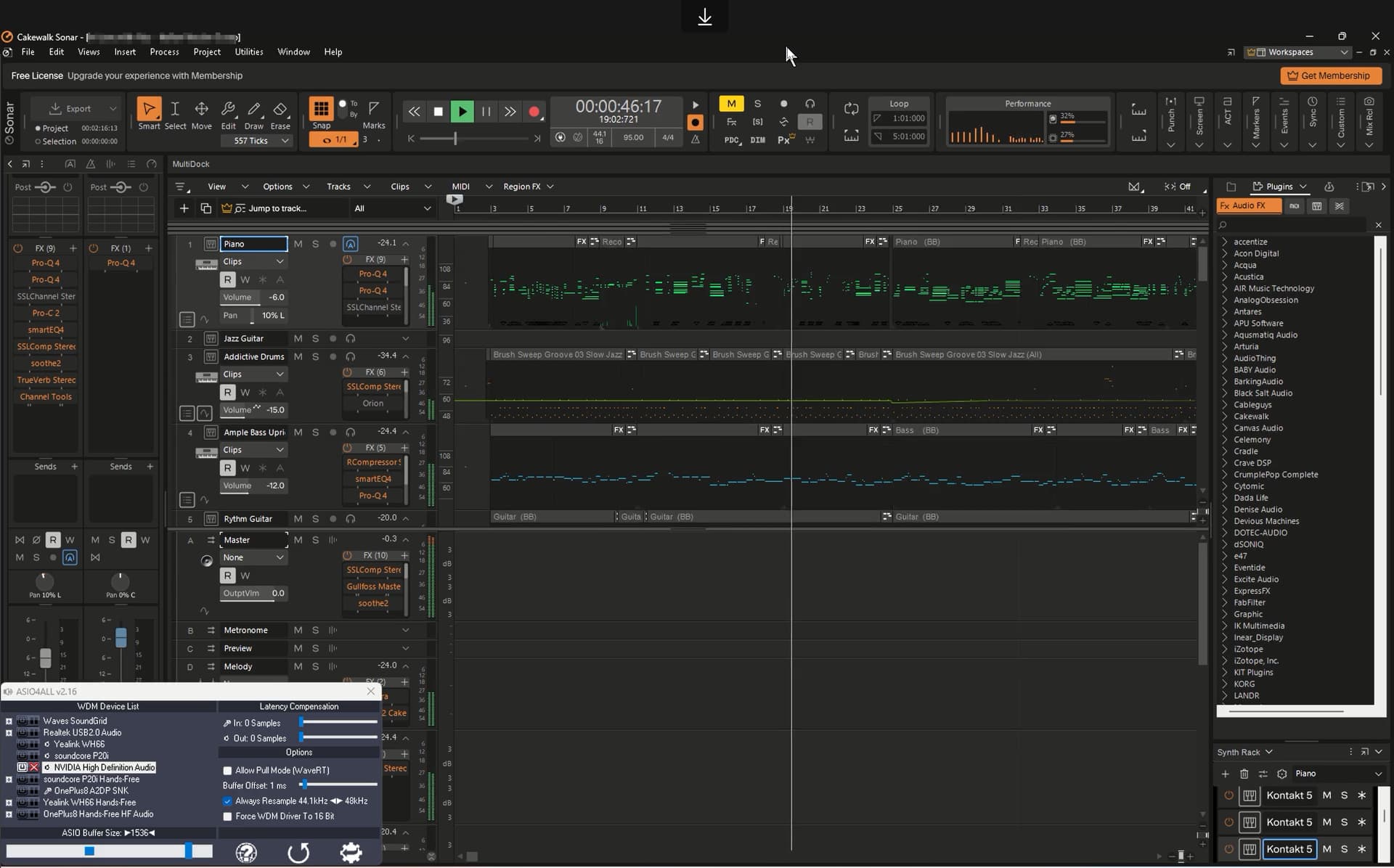Expand the FabFilter plugin folder
Image resolution: width=1394 pixels, height=868 pixels.
1225,602
